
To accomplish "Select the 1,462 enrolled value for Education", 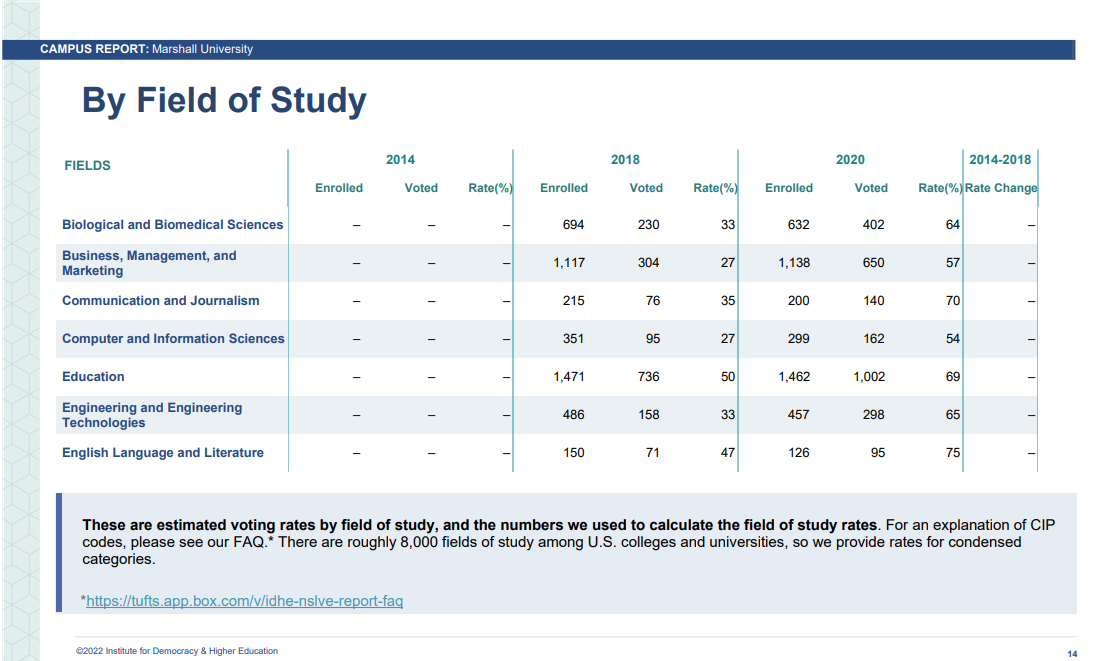I will [794, 377].
